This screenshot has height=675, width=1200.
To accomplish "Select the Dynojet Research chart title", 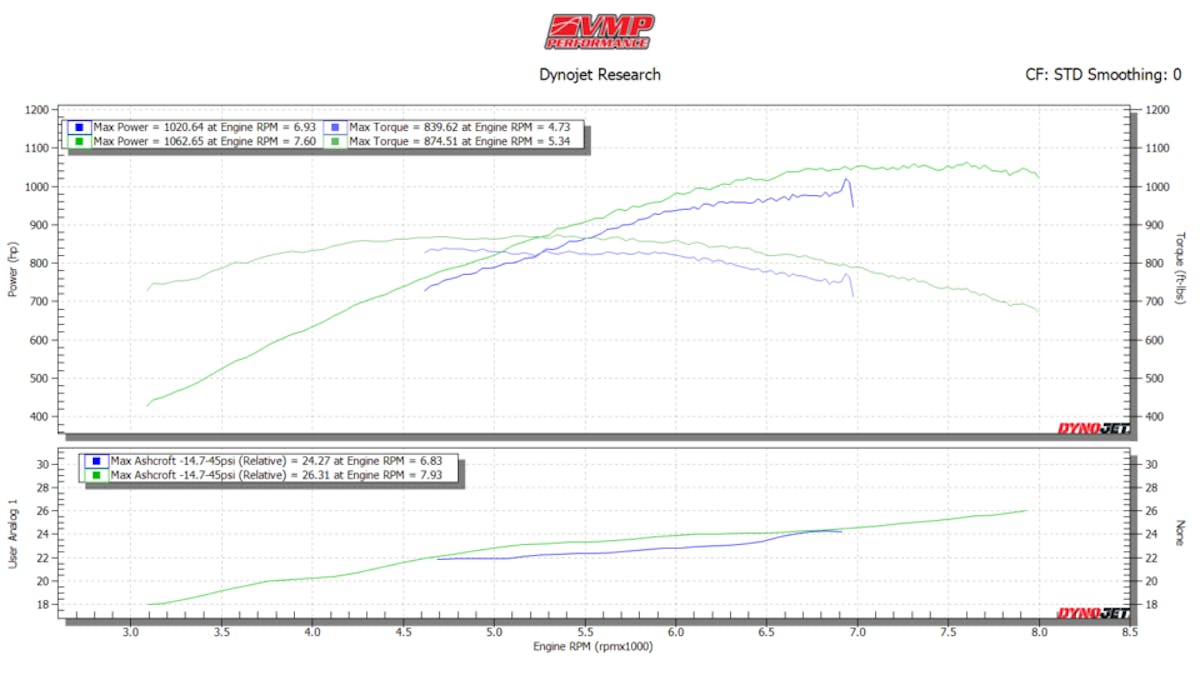I will coord(599,74).
